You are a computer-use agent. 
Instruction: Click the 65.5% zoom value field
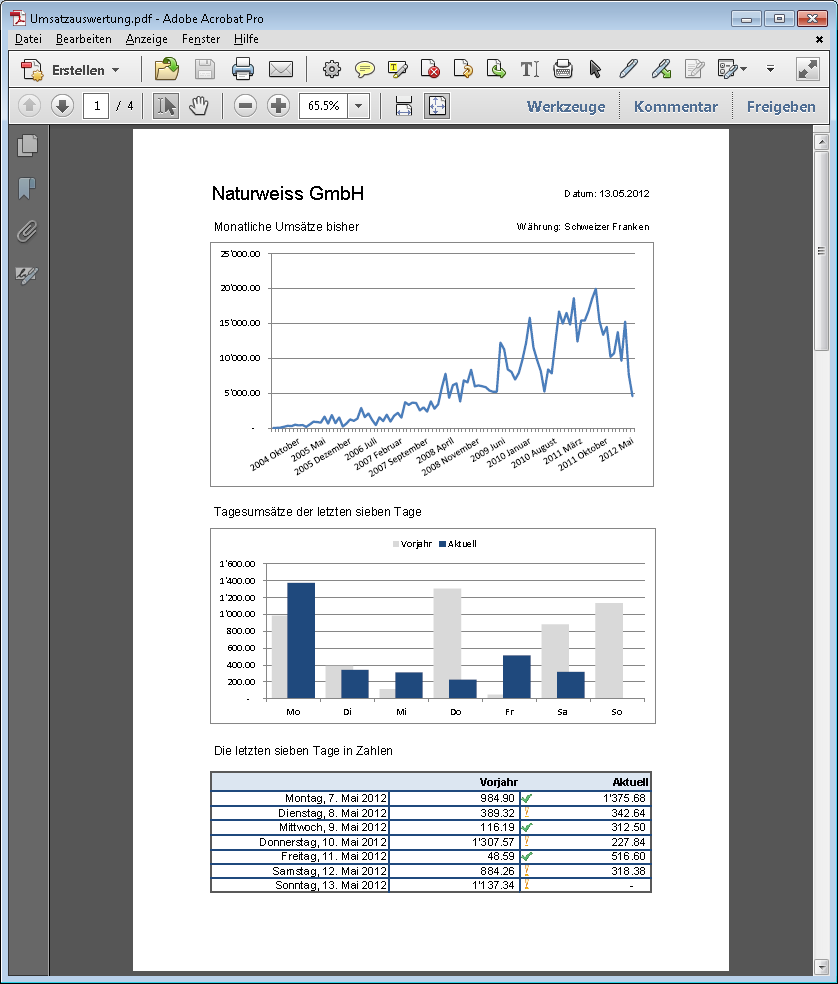[x=324, y=105]
